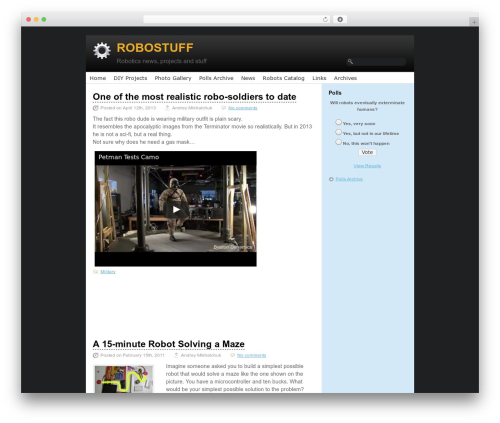Open the robo-soldiers post title
This screenshot has height=423, width=500.
point(194,97)
